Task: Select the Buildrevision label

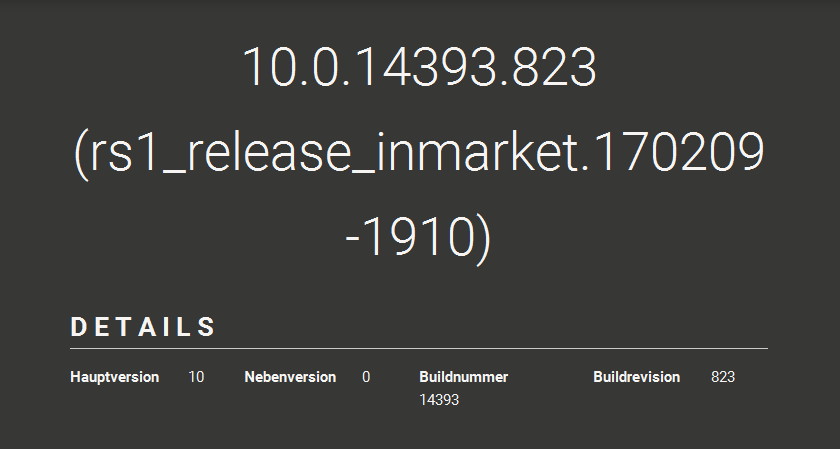Action: click(636, 377)
